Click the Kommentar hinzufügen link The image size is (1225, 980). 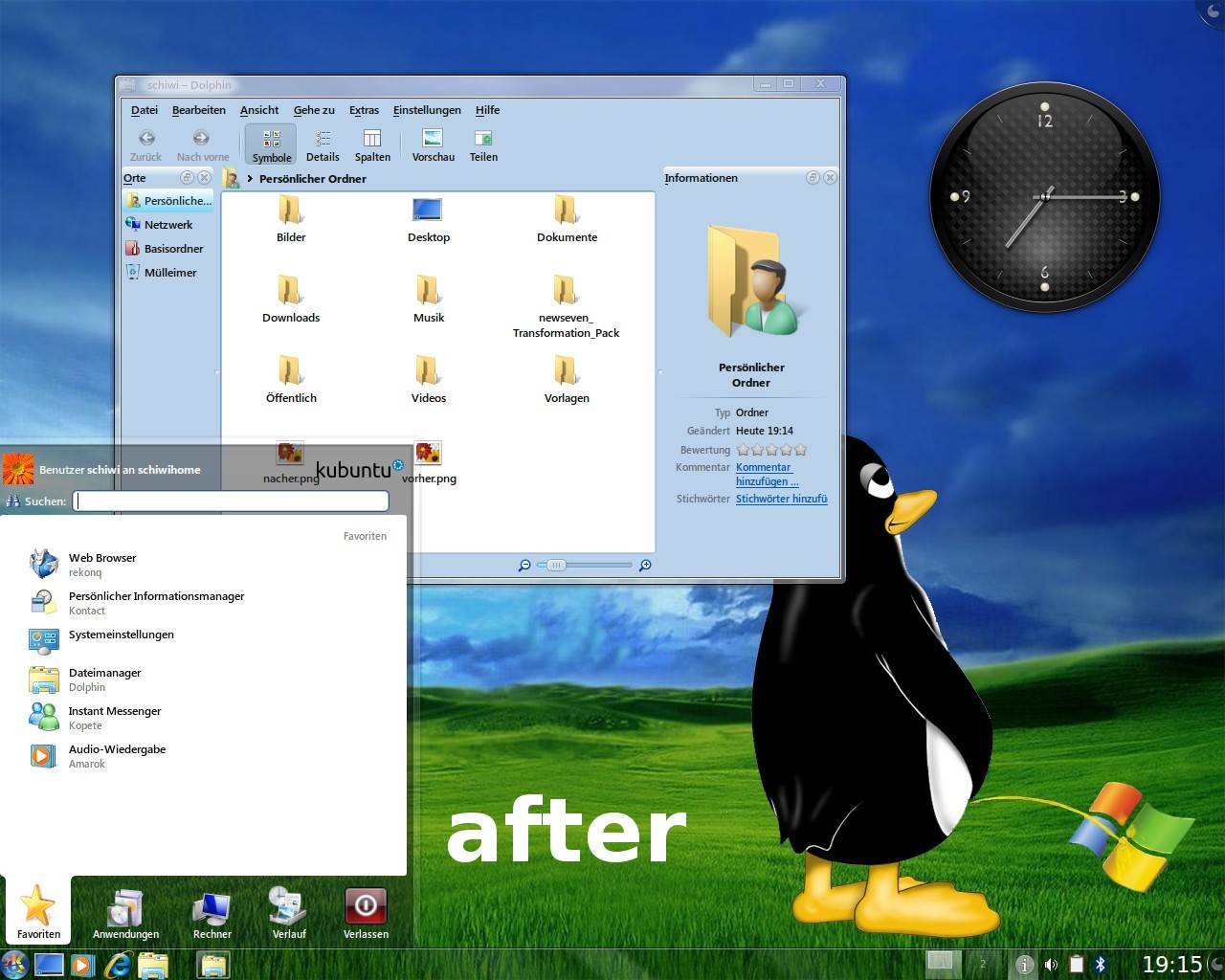pos(767,475)
